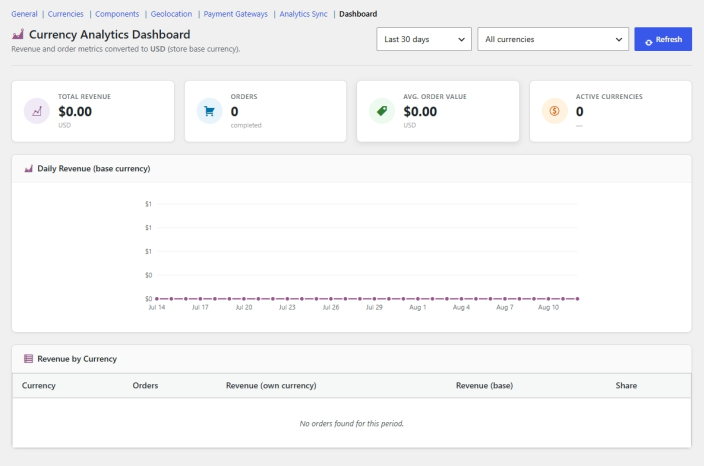Click the Jul 29 chart axis label

(374, 308)
